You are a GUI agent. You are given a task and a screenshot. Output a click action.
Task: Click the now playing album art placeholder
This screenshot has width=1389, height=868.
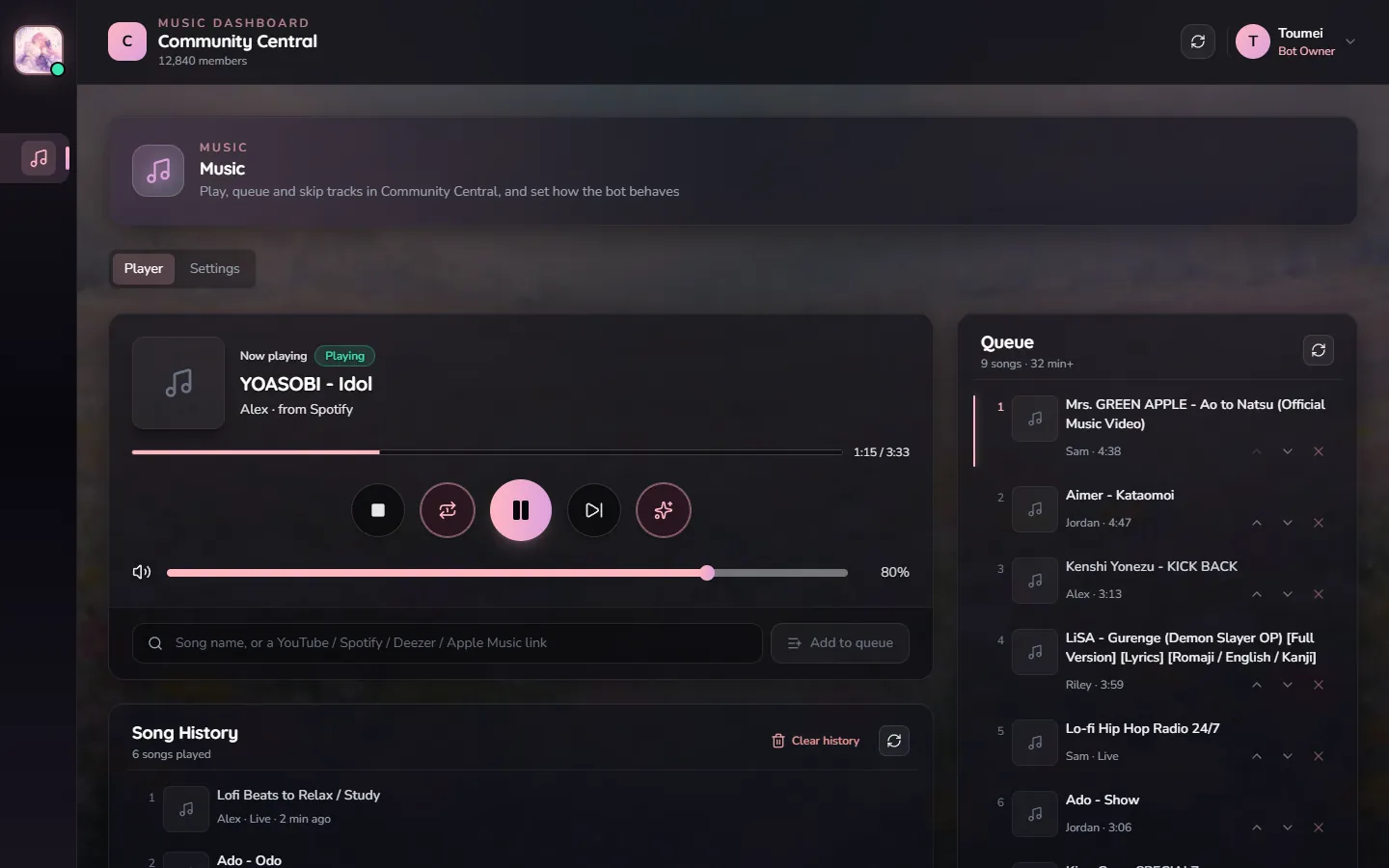[x=178, y=383]
